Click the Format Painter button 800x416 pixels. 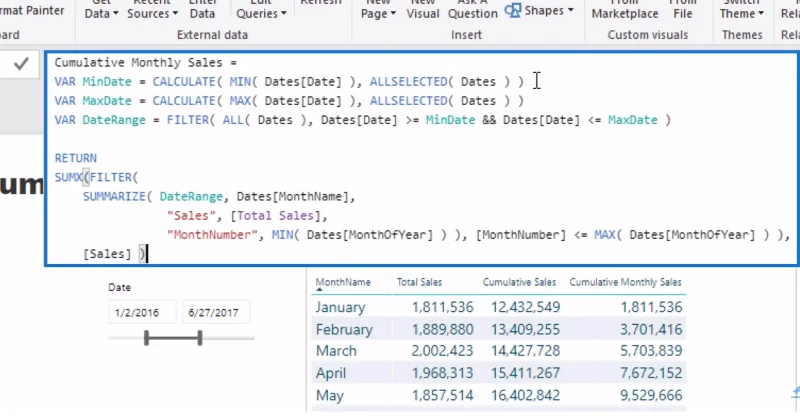point(32,10)
